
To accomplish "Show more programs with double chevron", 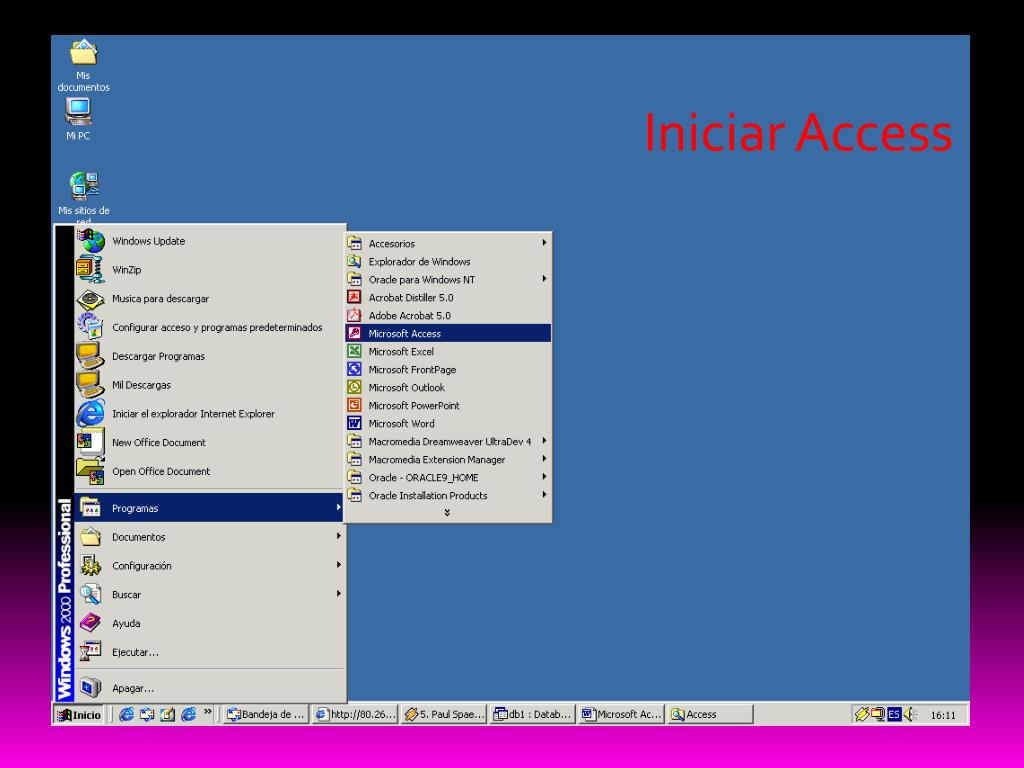I will (x=447, y=513).
